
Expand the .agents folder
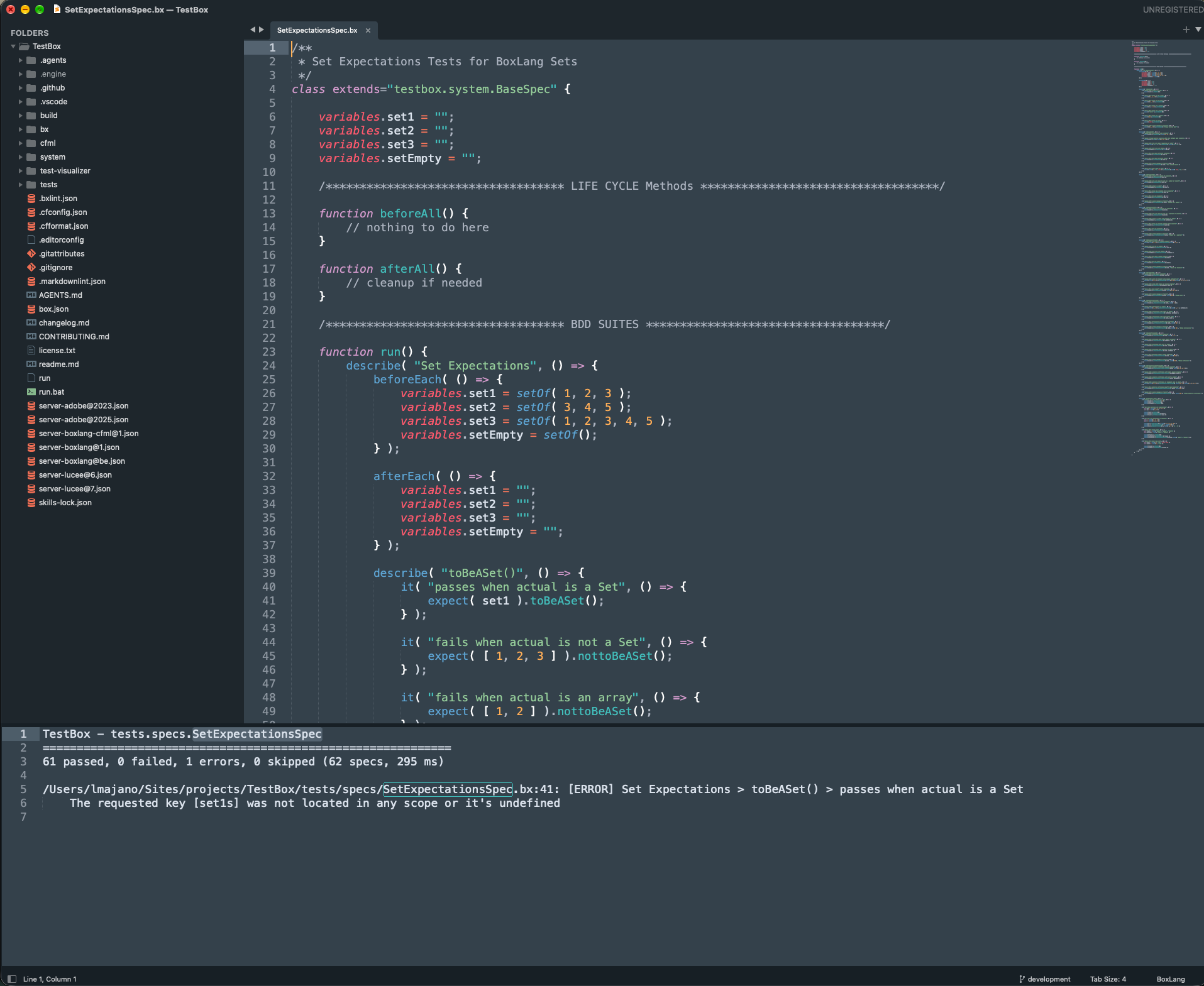click(x=20, y=60)
